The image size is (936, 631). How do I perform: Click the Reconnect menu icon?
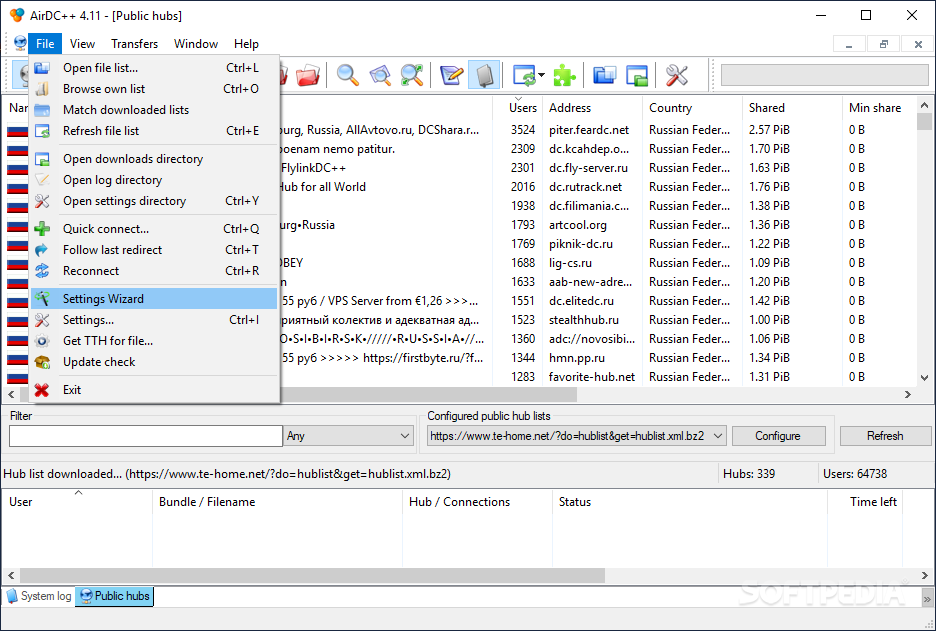(42, 271)
